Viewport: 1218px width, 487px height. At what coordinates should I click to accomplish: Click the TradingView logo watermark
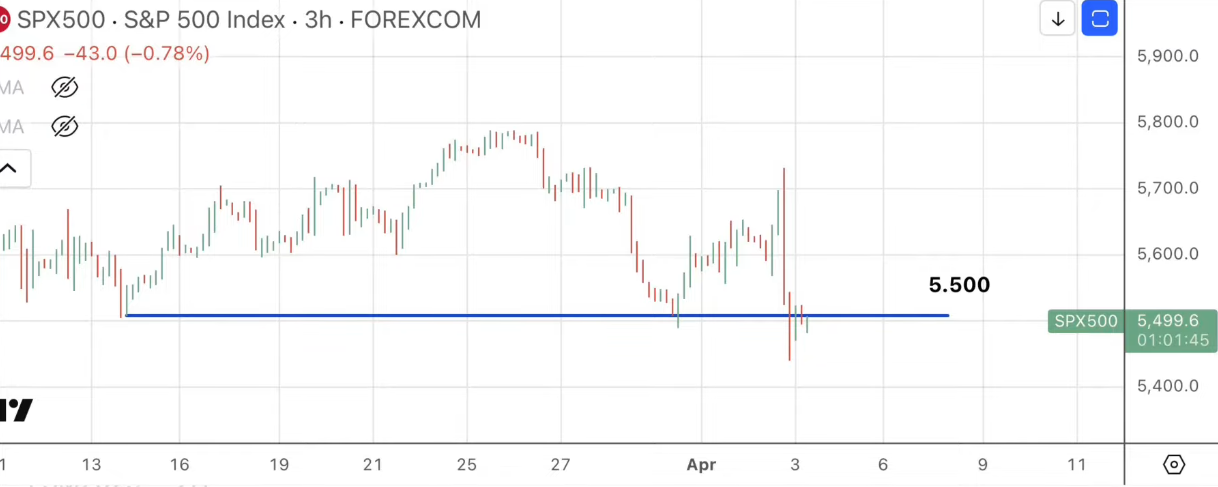point(16,410)
